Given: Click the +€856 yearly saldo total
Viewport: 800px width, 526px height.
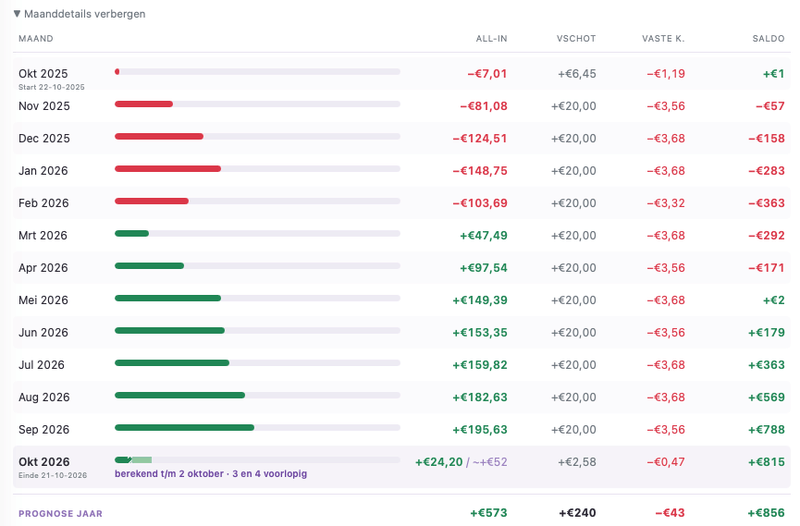Looking at the screenshot, I should 766,513.
